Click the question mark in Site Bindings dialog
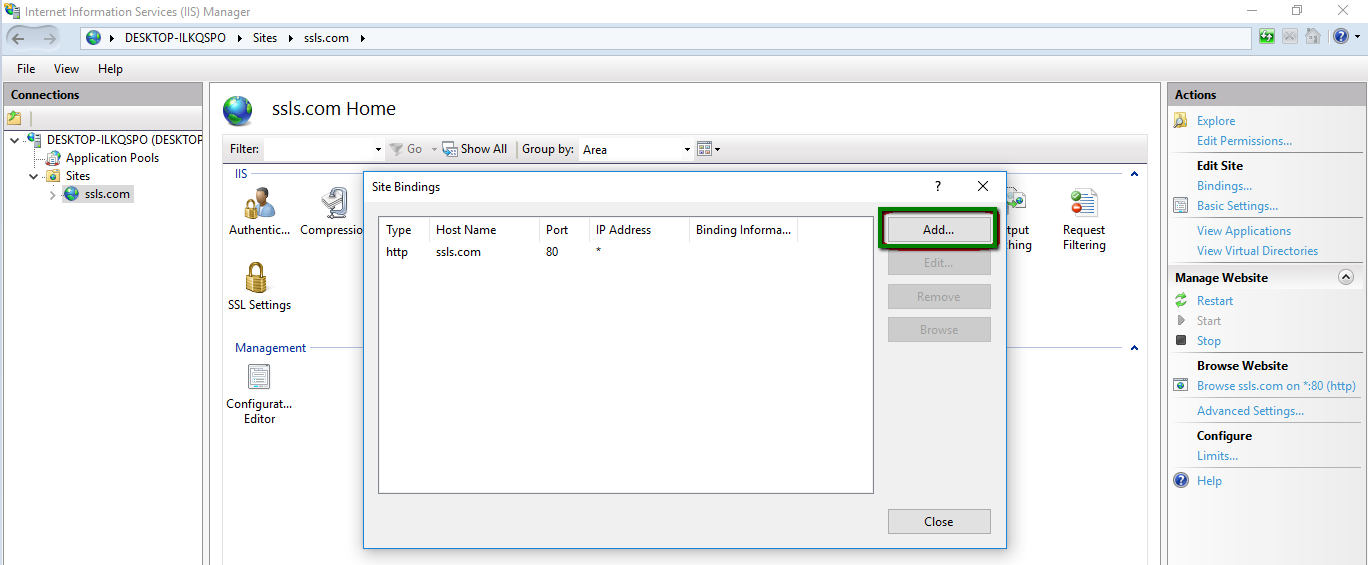Screen dimensions: 1368x565 [938, 186]
